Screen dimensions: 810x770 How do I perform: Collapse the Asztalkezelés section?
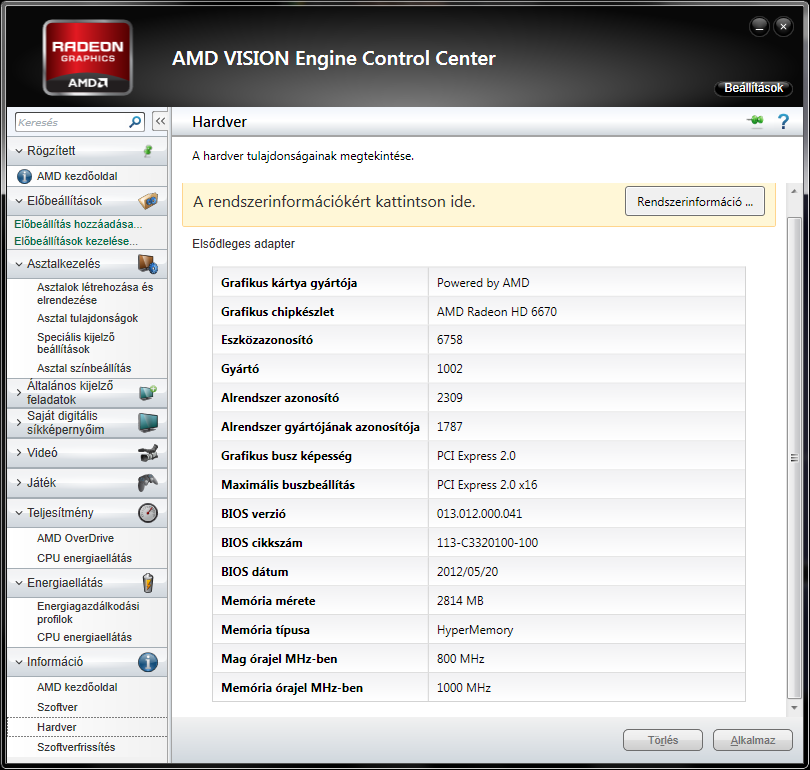[x=19, y=264]
